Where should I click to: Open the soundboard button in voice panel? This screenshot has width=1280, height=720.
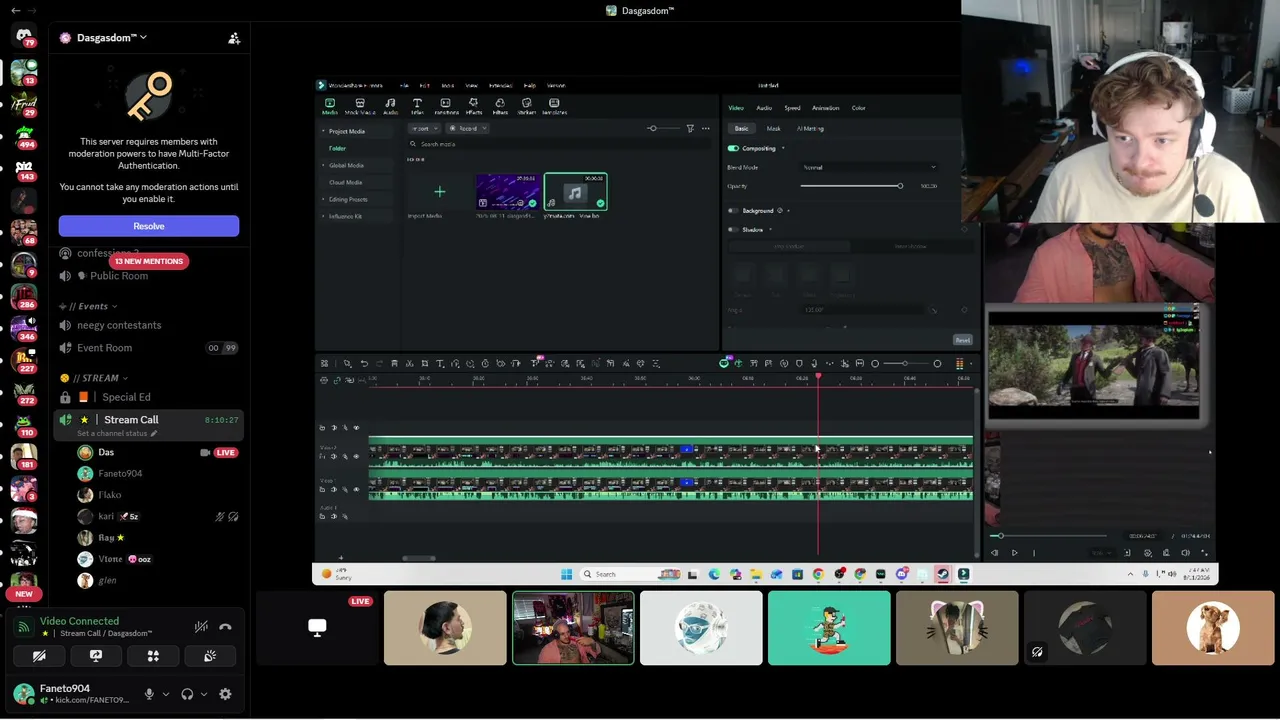(210, 656)
